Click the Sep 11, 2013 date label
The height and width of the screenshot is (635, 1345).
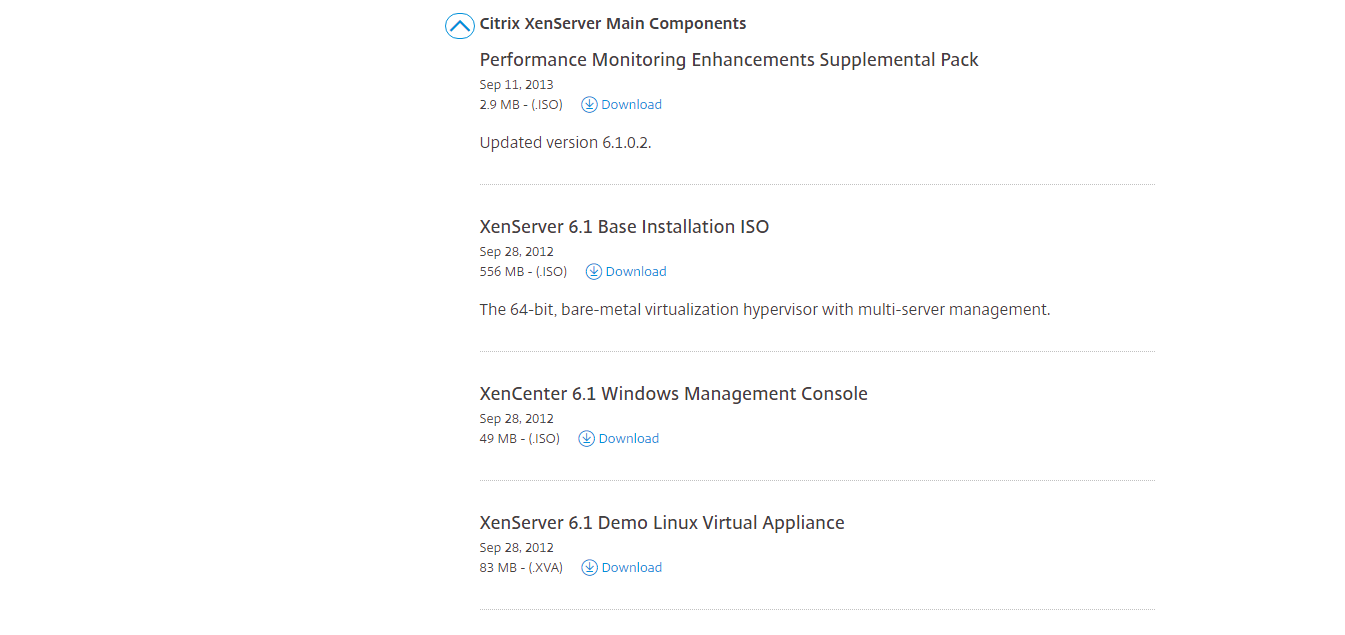click(x=516, y=85)
